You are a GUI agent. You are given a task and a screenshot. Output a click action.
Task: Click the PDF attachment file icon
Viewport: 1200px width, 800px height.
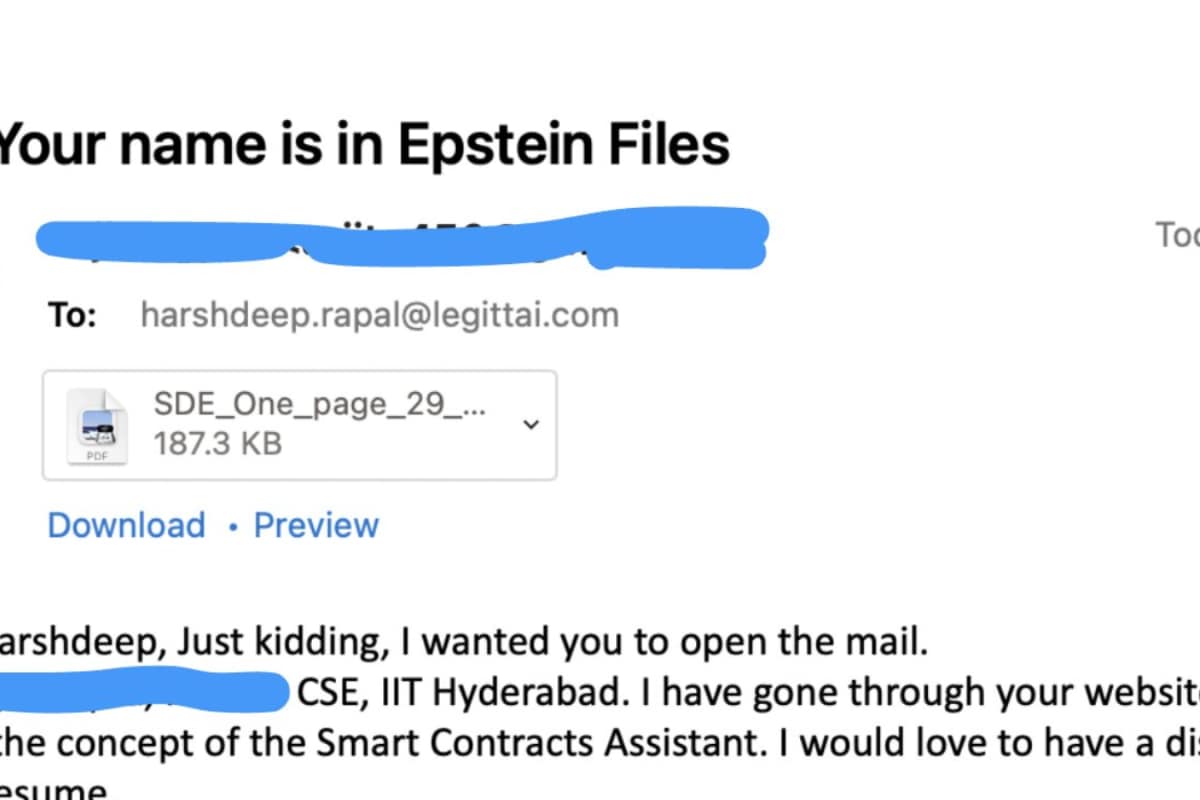pyautogui.click(x=96, y=426)
